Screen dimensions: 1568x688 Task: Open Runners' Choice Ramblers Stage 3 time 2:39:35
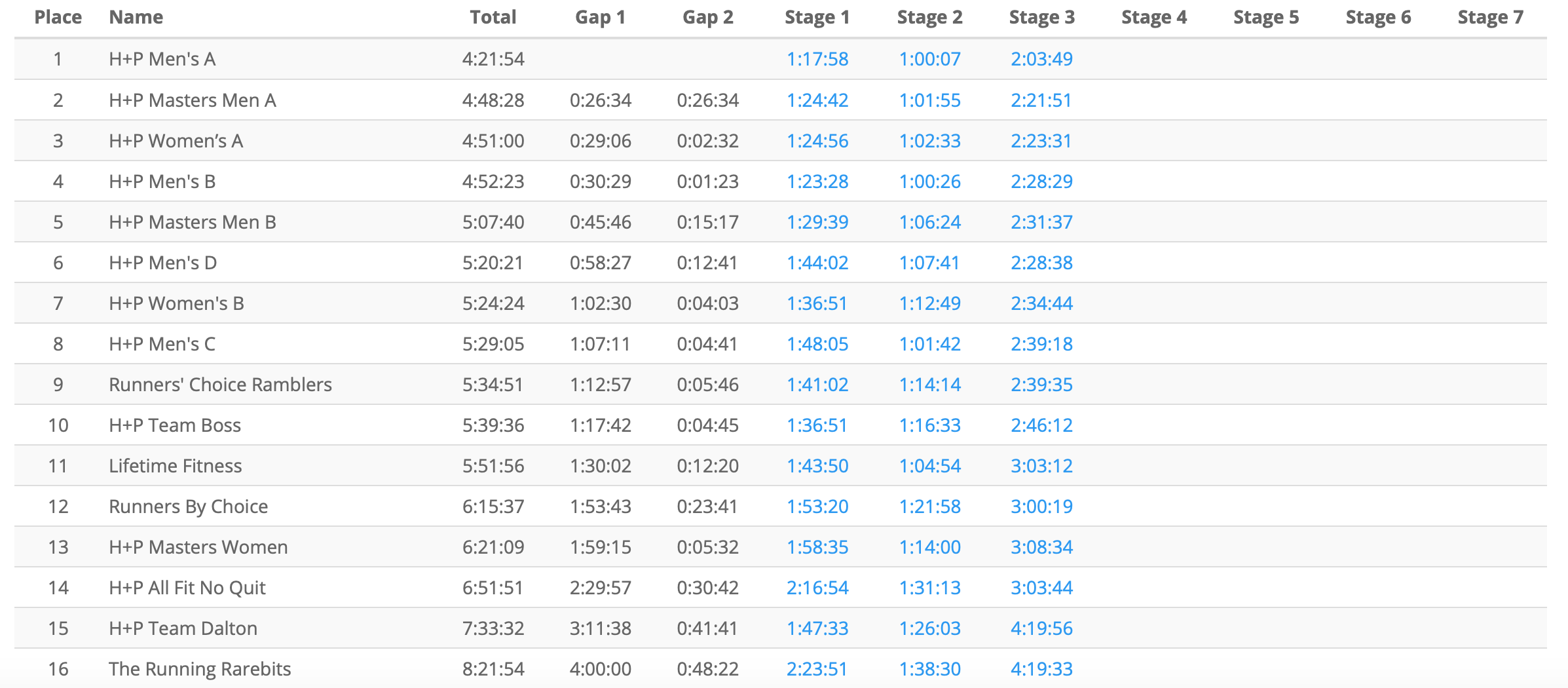pos(1041,385)
